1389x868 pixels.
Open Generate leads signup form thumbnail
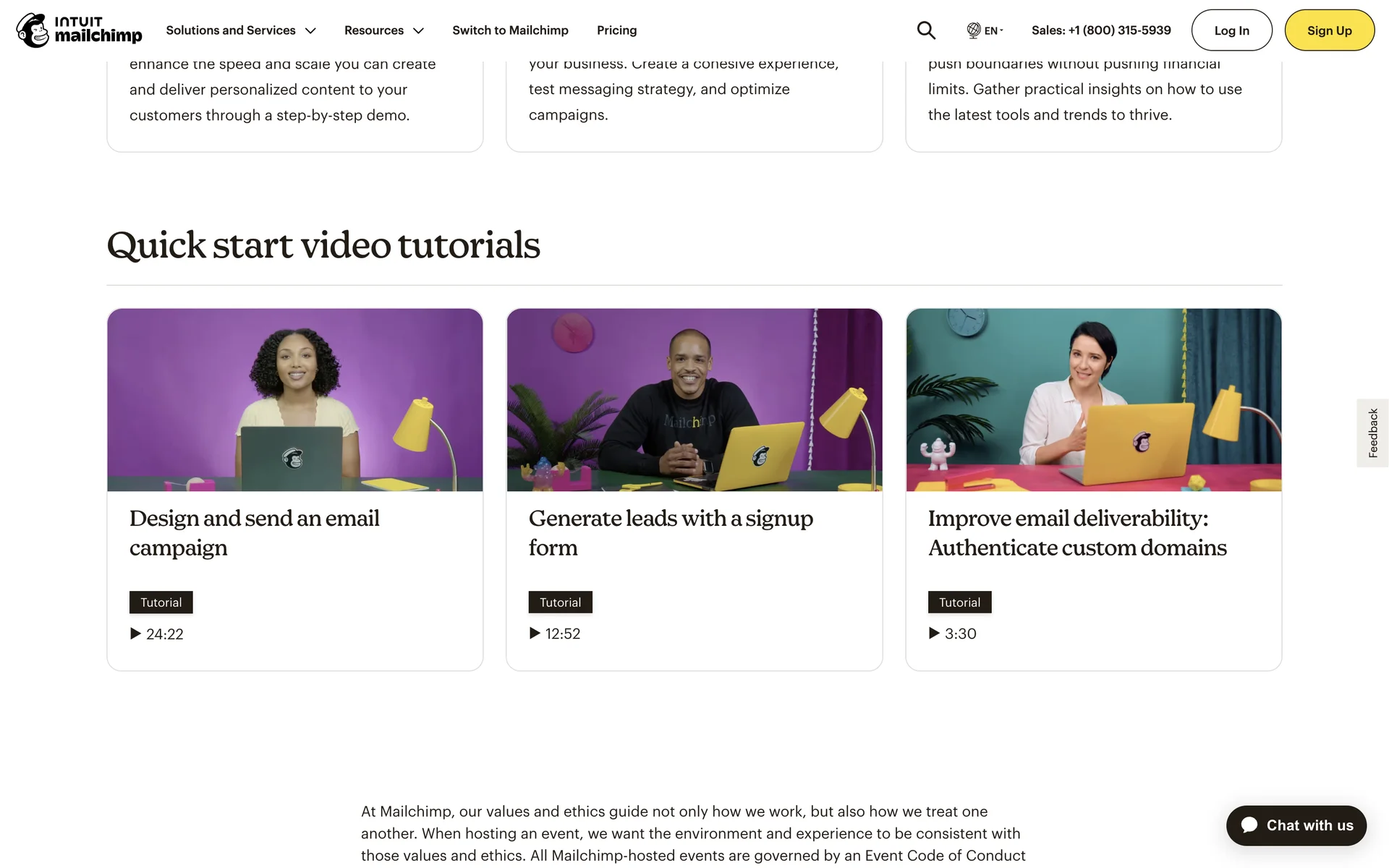pyautogui.click(x=694, y=400)
